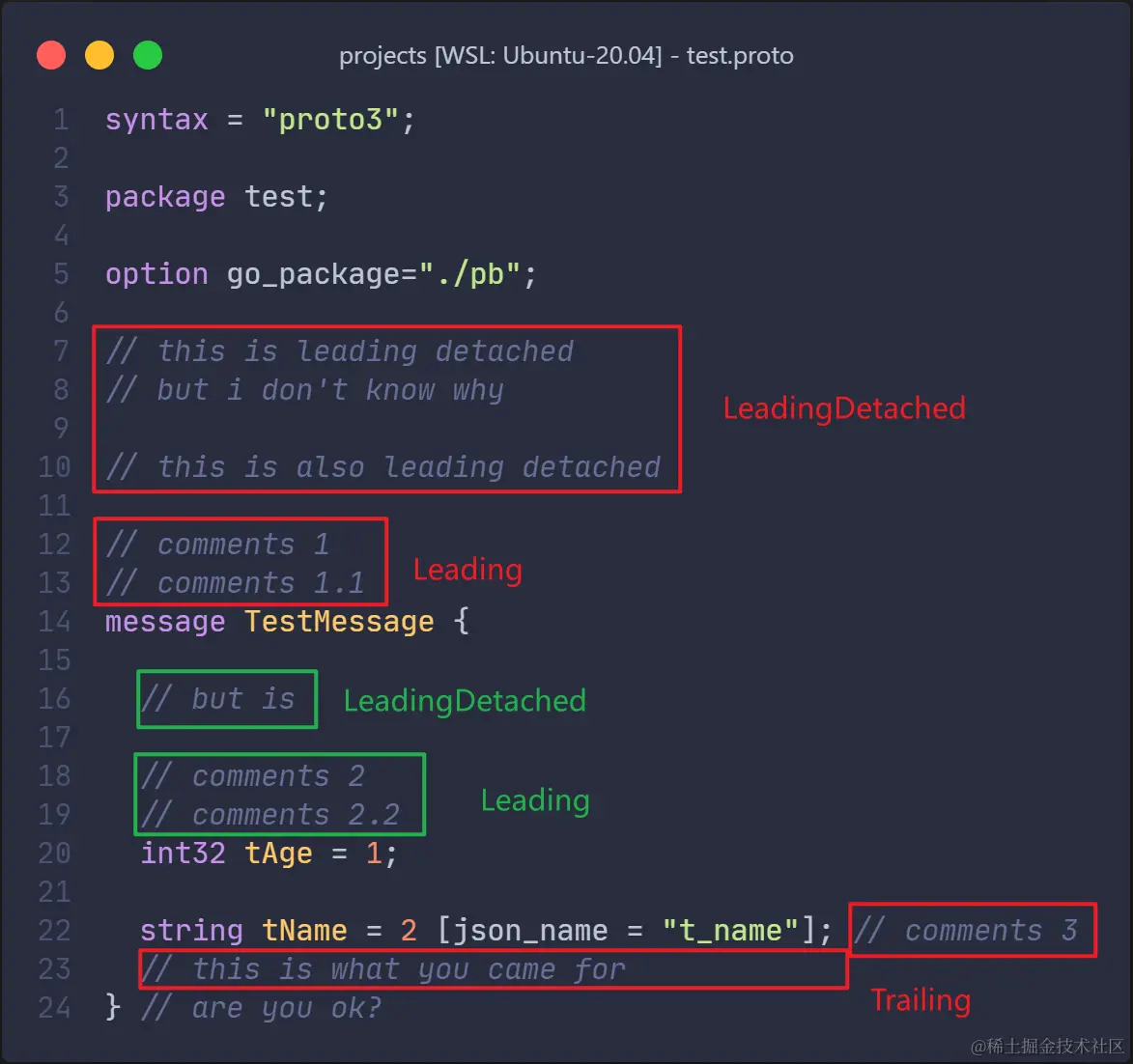Click the field number '1;' after tAge

[x=382, y=854]
